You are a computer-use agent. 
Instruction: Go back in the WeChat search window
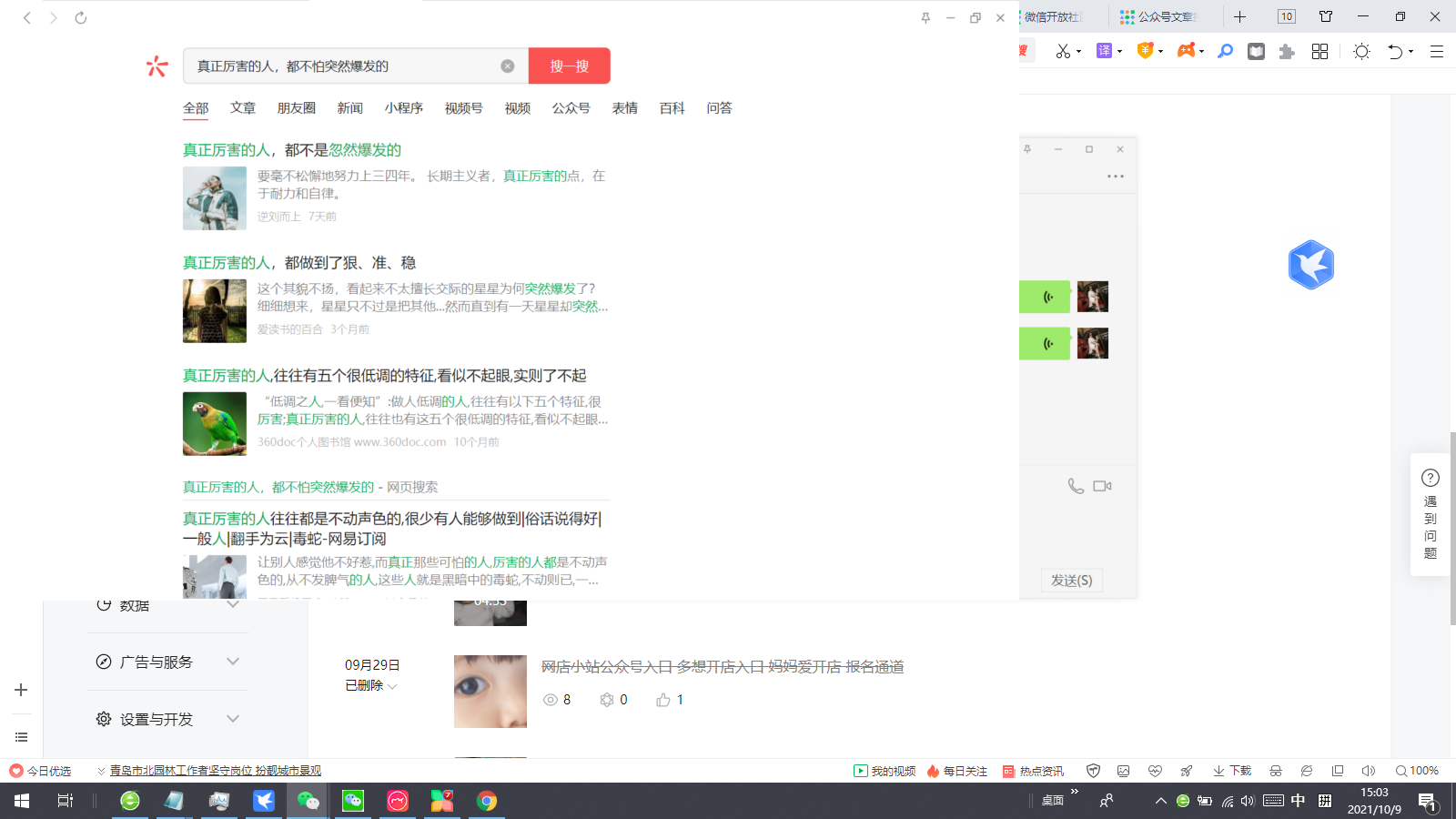click(27, 17)
